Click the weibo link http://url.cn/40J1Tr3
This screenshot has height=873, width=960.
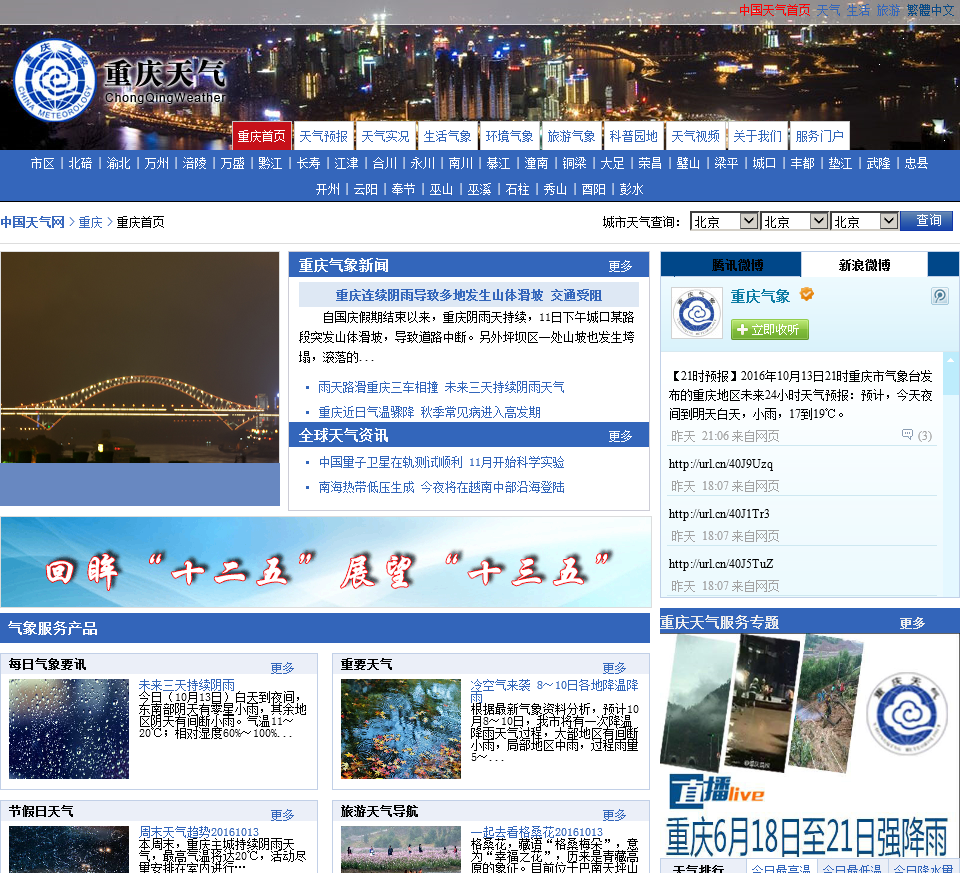[719, 514]
